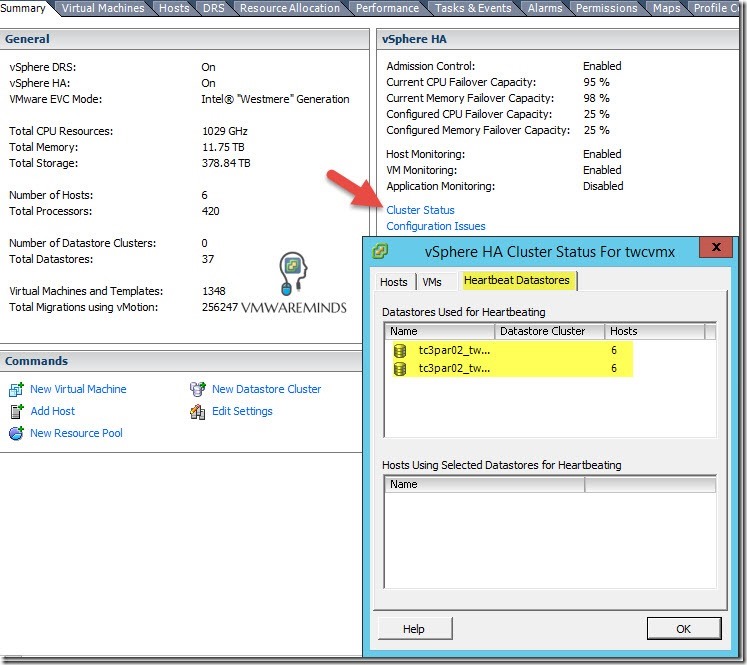Viewport: 747px width, 665px height.
Task: Click the Virtual Machines and Templates value 1348
Action: pos(213,291)
